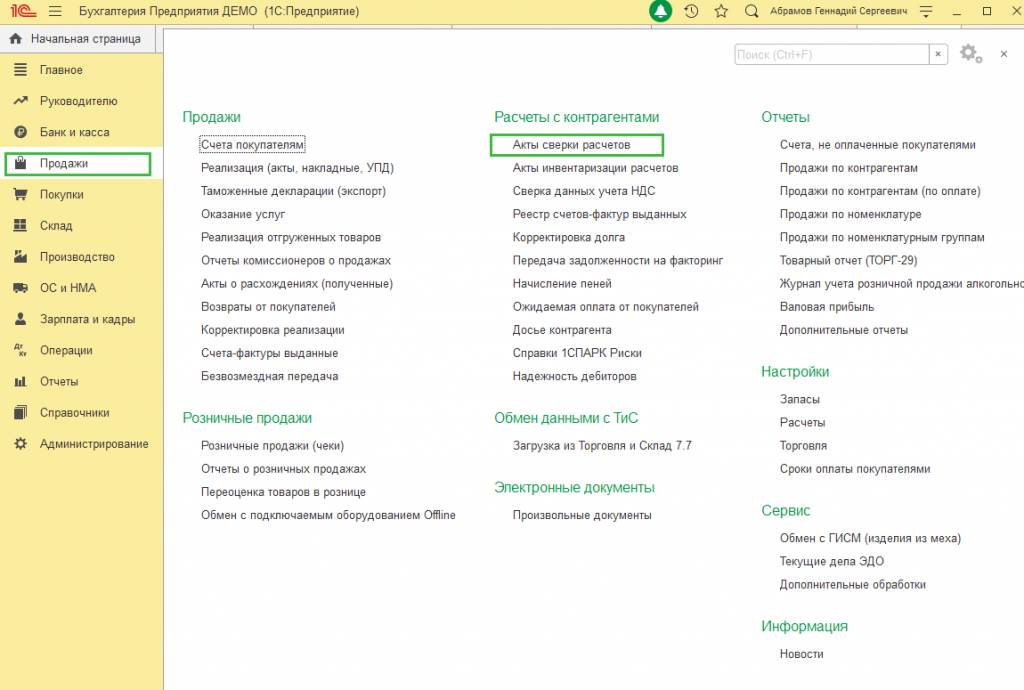Viewport: 1024px width, 690px height.
Task: Open Сверка данных учета НДС
Action: pyautogui.click(x=584, y=191)
